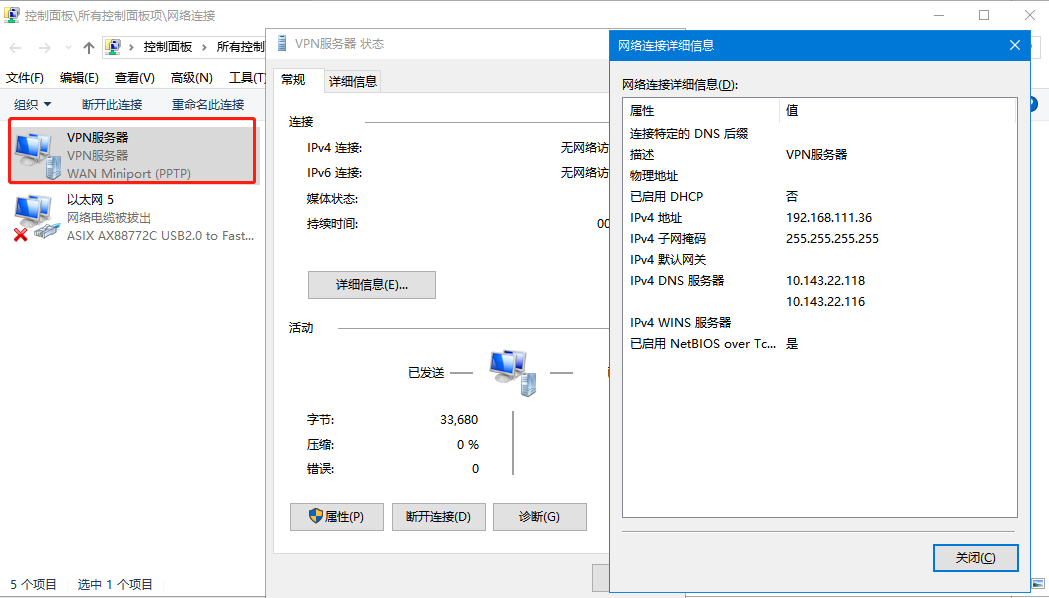
Task: Open the 查看(V) menu
Action: click(x=134, y=78)
